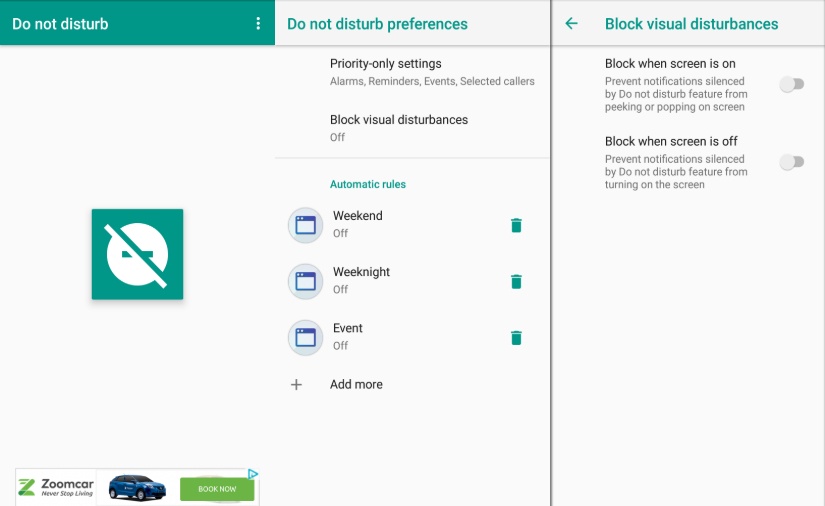The height and width of the screenshot is (506, 825).
Task: Open the three-dot overflow menu
Action: click(258, 23)
